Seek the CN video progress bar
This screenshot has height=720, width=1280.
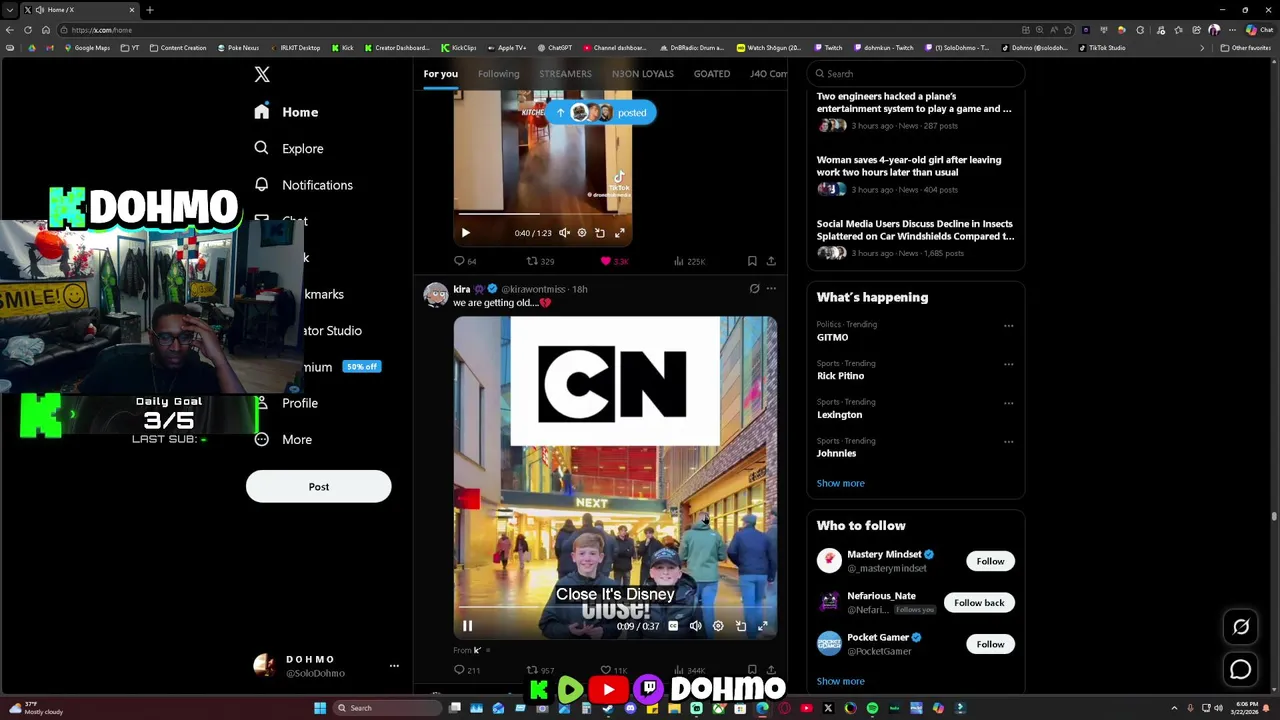point(615,607)
